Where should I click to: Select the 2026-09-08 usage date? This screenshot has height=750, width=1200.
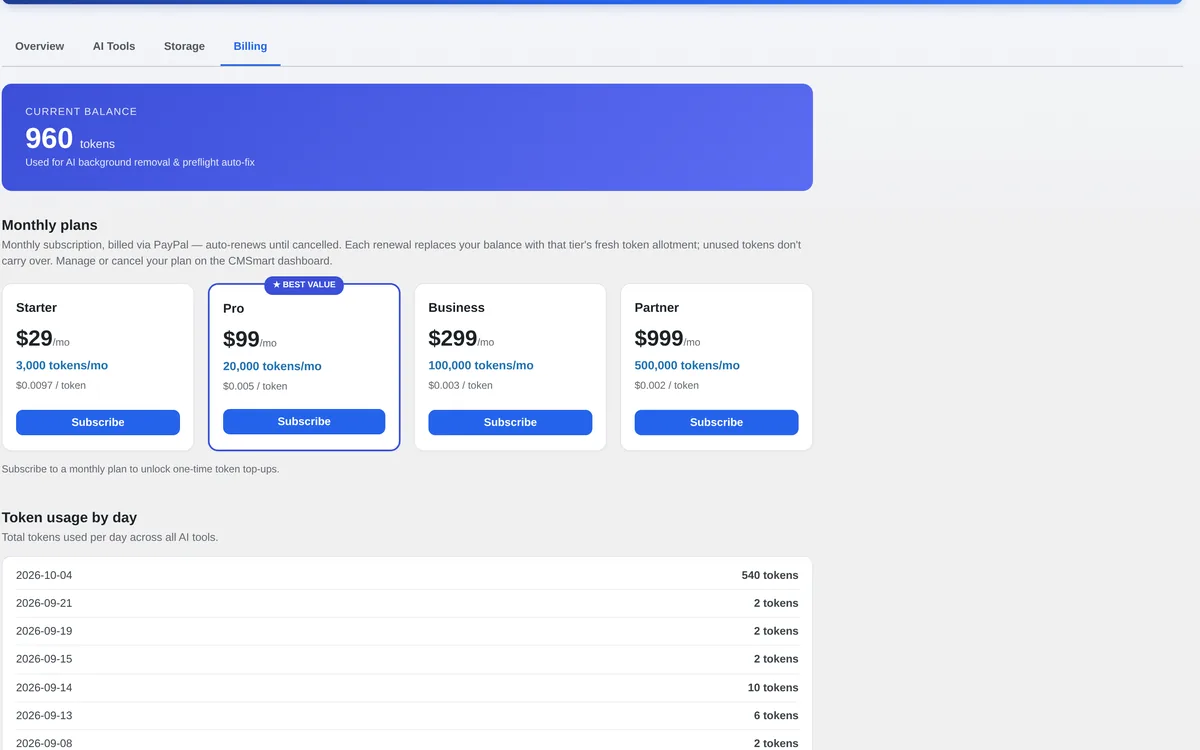pos(44,744)
